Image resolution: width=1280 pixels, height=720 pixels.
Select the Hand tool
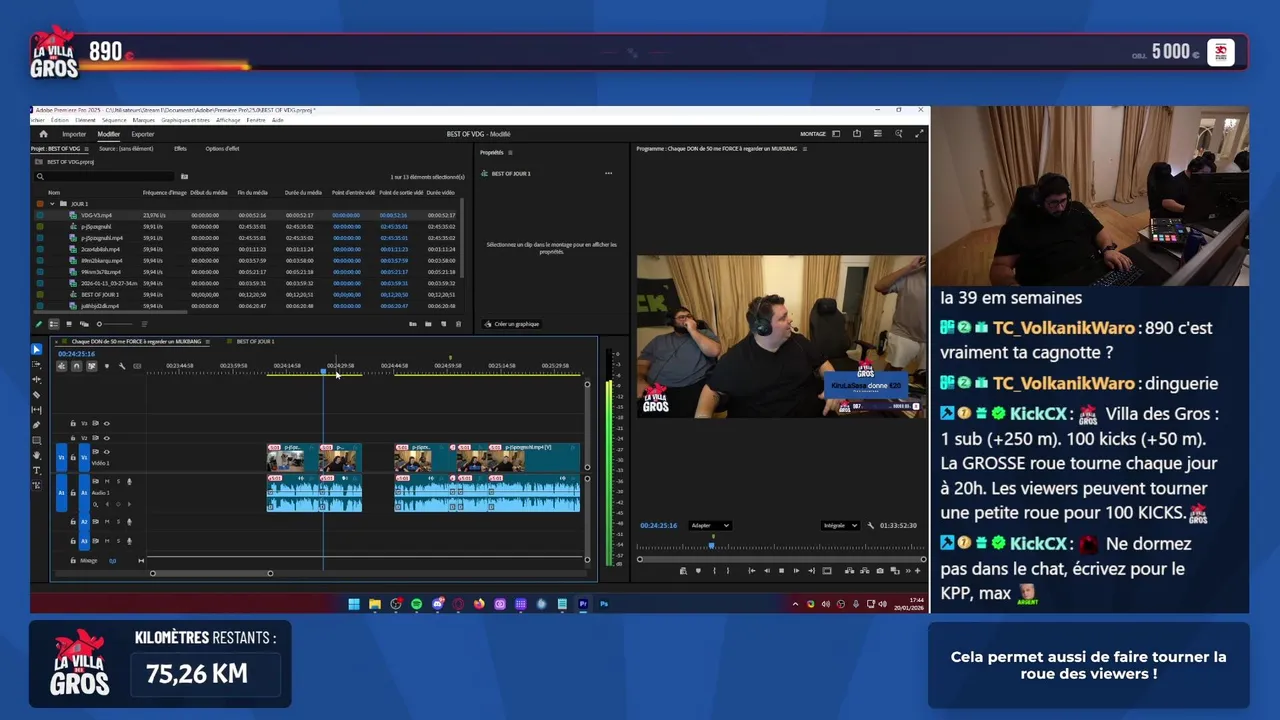tap(37, 455)
